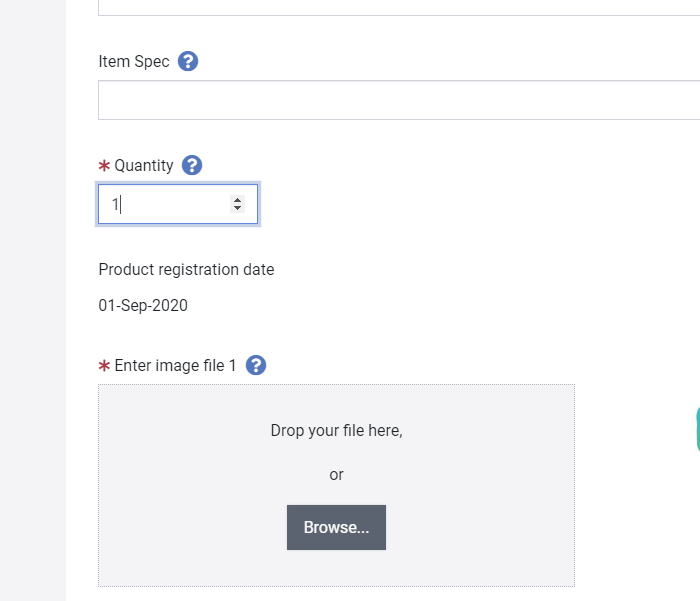Open the Item Spec help icon
Viewport: 700px width, 601px height.
[x=188, y=61]
